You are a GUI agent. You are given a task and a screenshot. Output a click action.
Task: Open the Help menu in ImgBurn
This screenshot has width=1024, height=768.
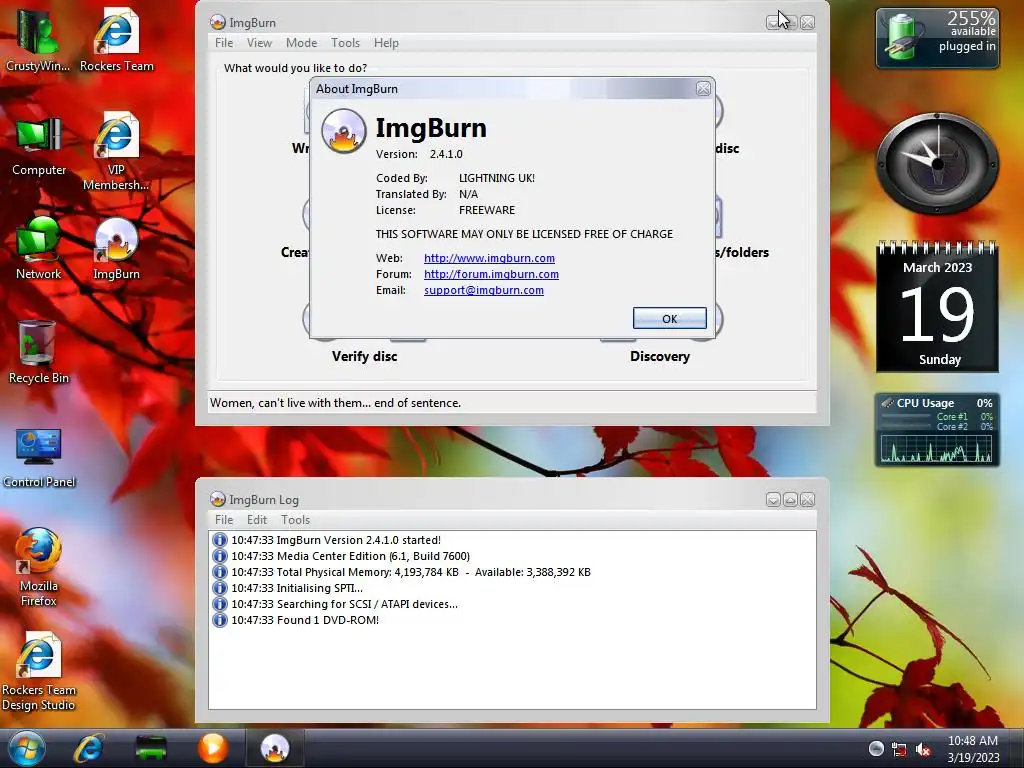(x=386, y=43)
